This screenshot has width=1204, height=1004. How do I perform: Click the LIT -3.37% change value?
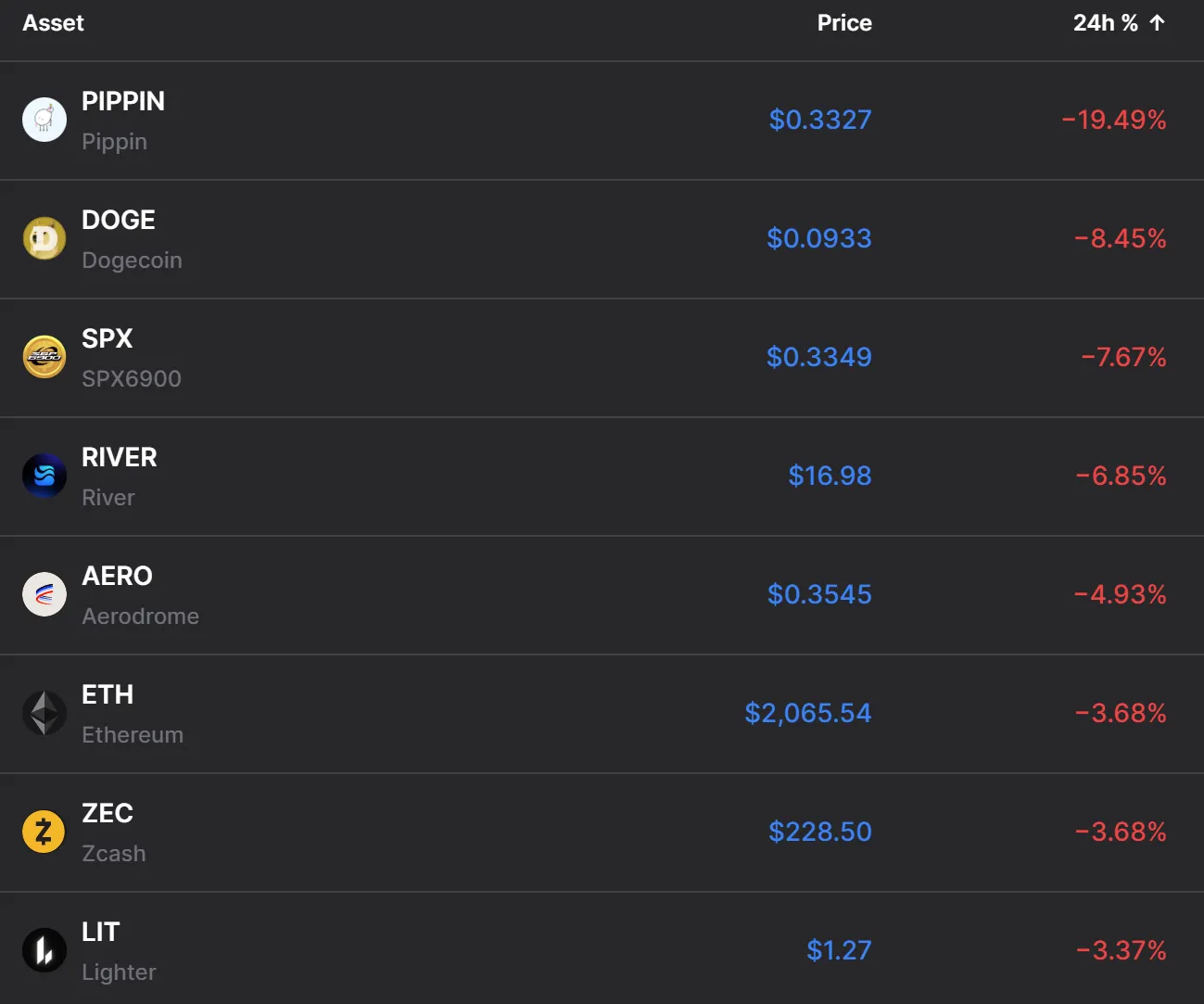[x=1121, y=950]
